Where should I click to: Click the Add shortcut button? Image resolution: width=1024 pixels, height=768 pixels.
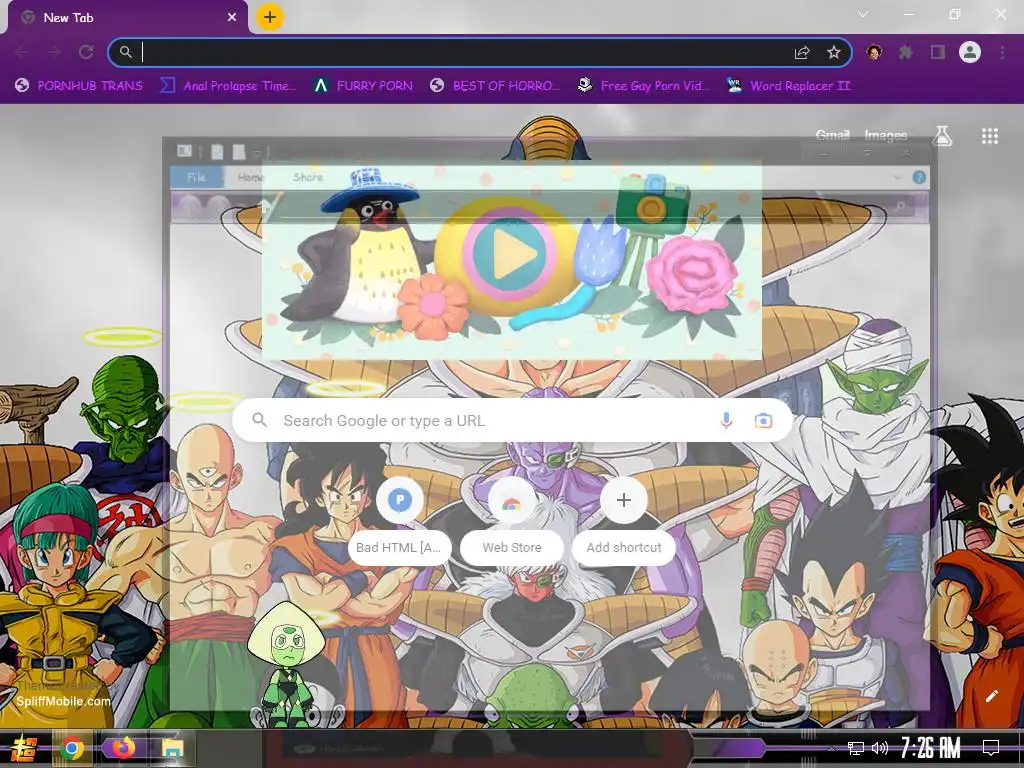[x=624, y=522]
